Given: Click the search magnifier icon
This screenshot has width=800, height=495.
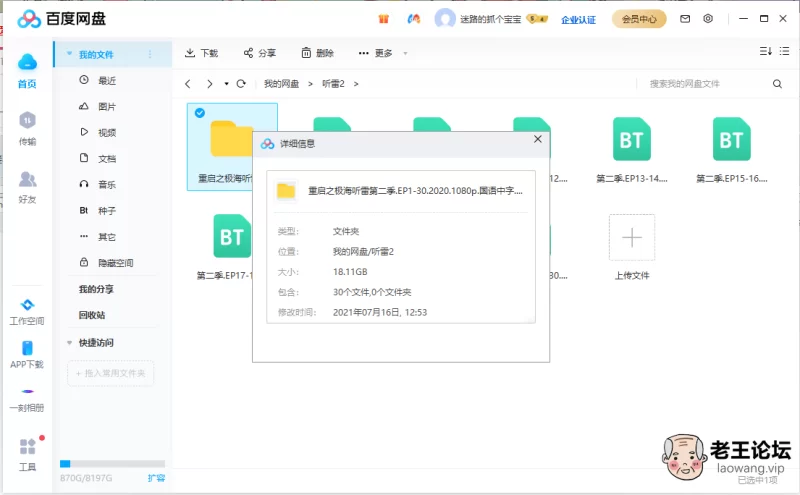Looking at the screenshot, I should pyautogui.click(x=777, y=84).
